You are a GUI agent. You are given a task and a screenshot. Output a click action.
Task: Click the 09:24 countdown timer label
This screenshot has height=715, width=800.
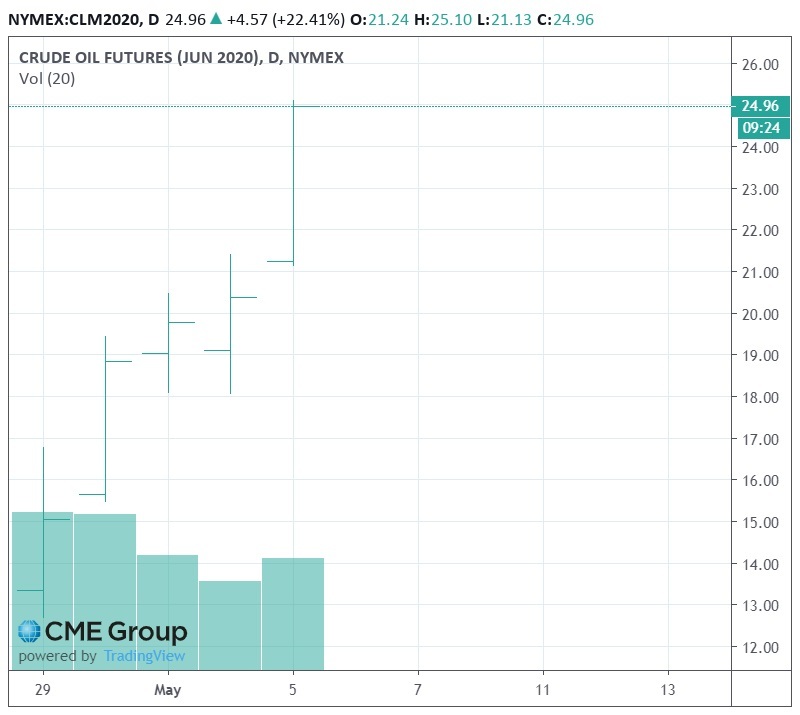[x=759, y=128]
